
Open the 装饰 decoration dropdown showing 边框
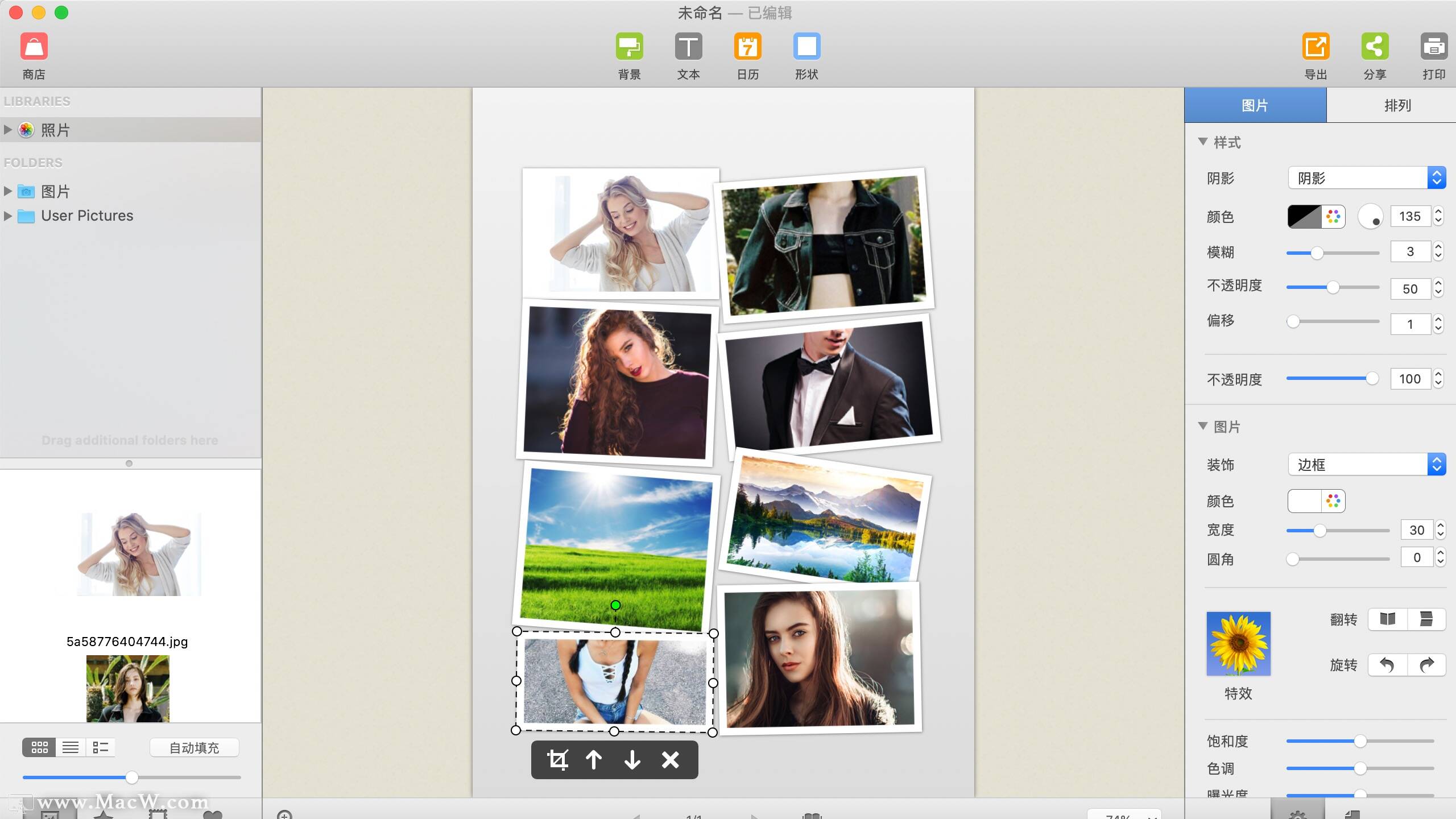[1365, 465]
